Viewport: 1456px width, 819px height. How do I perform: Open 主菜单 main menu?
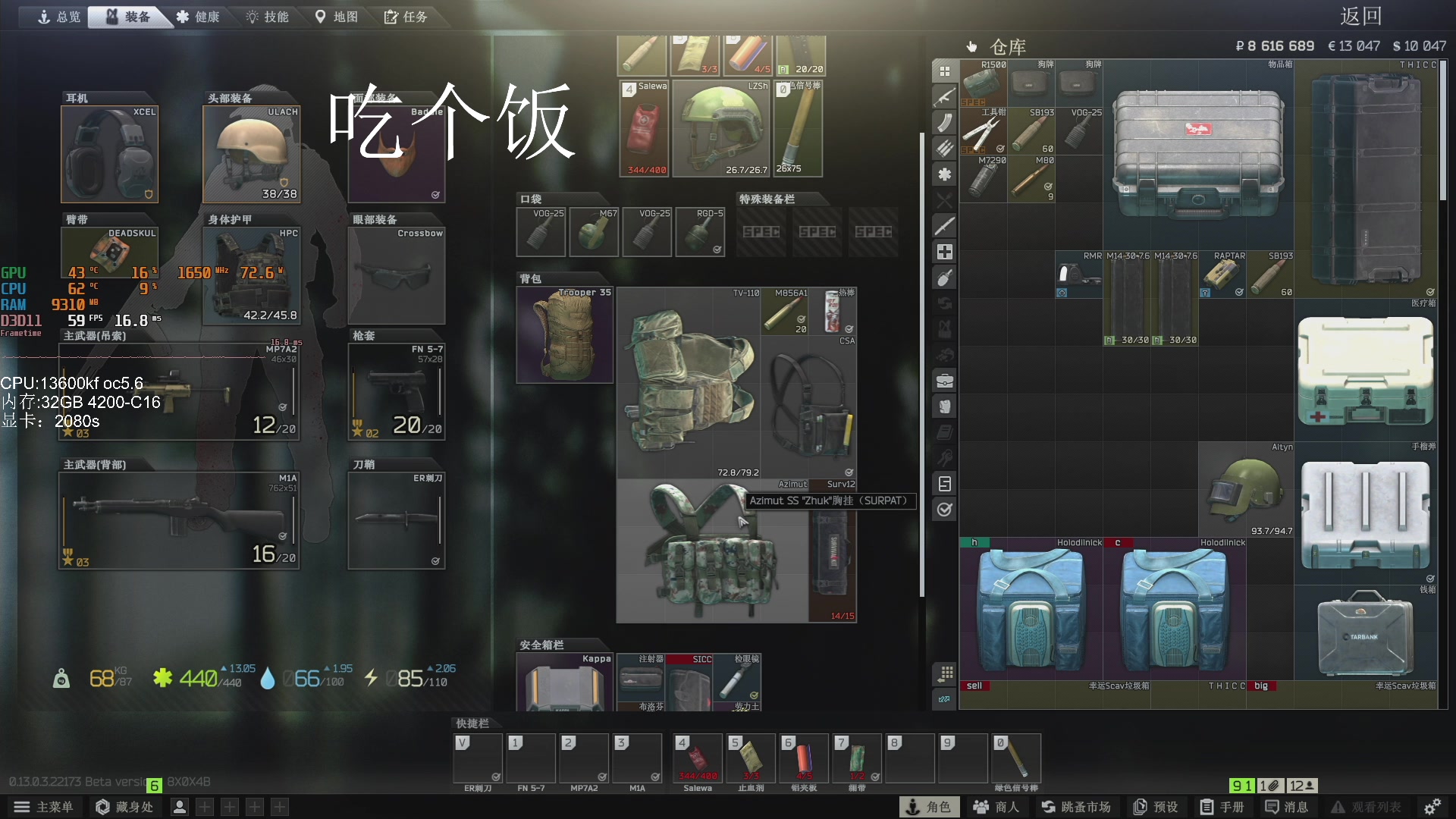coord(44,807)
